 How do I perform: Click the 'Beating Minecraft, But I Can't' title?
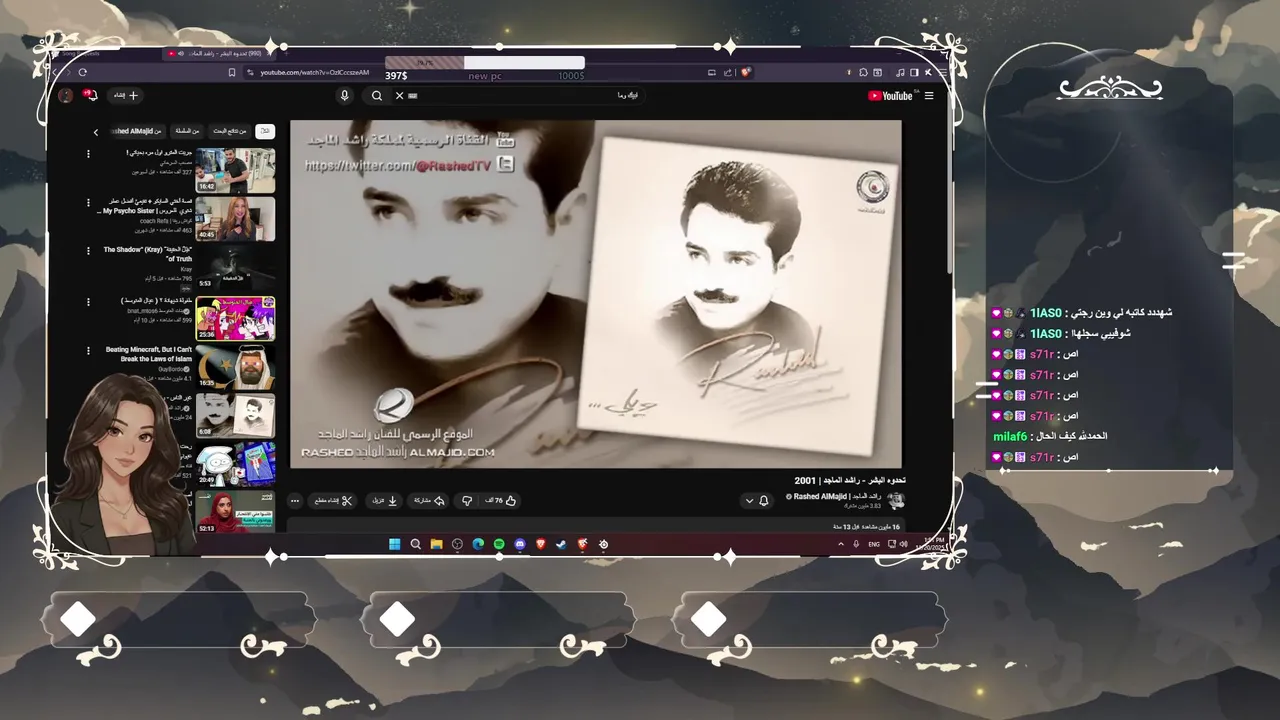pyautogui.click(x=149, y=354)
